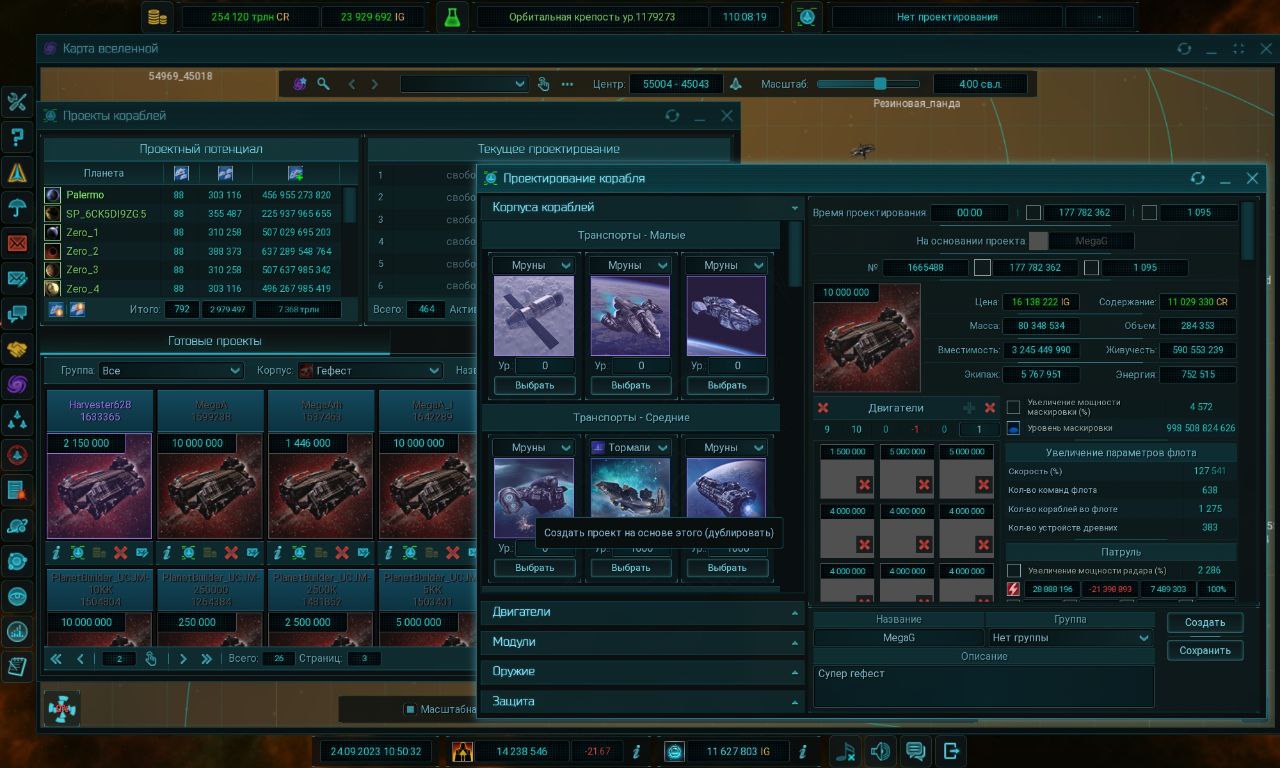Open the Нет группы dropdown

[x=1070, y=637]
